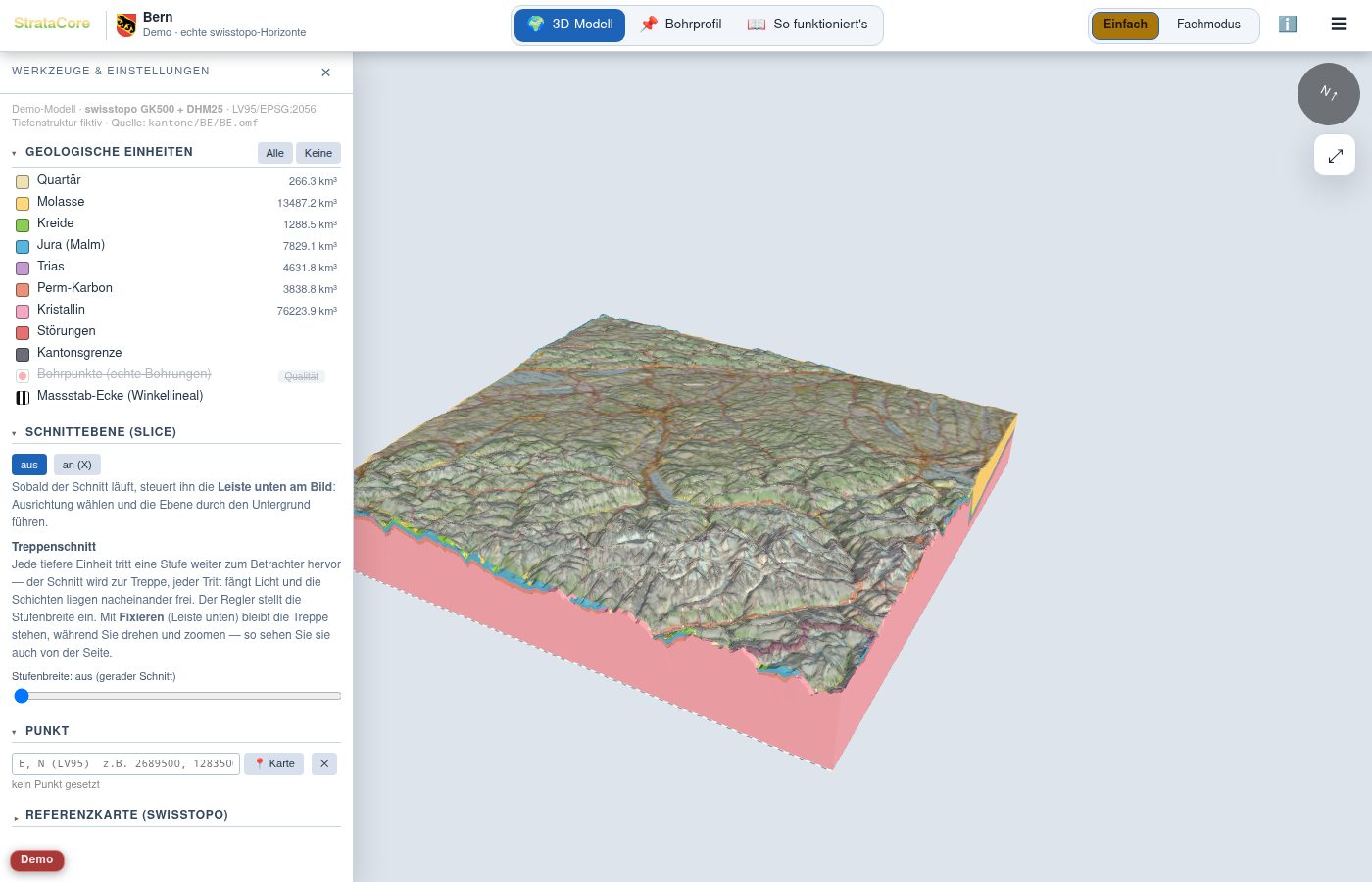Click the Qualität tag next to Bohrpunkte
The height and width of the screenshot is (882, 1372).
[302, 376]
